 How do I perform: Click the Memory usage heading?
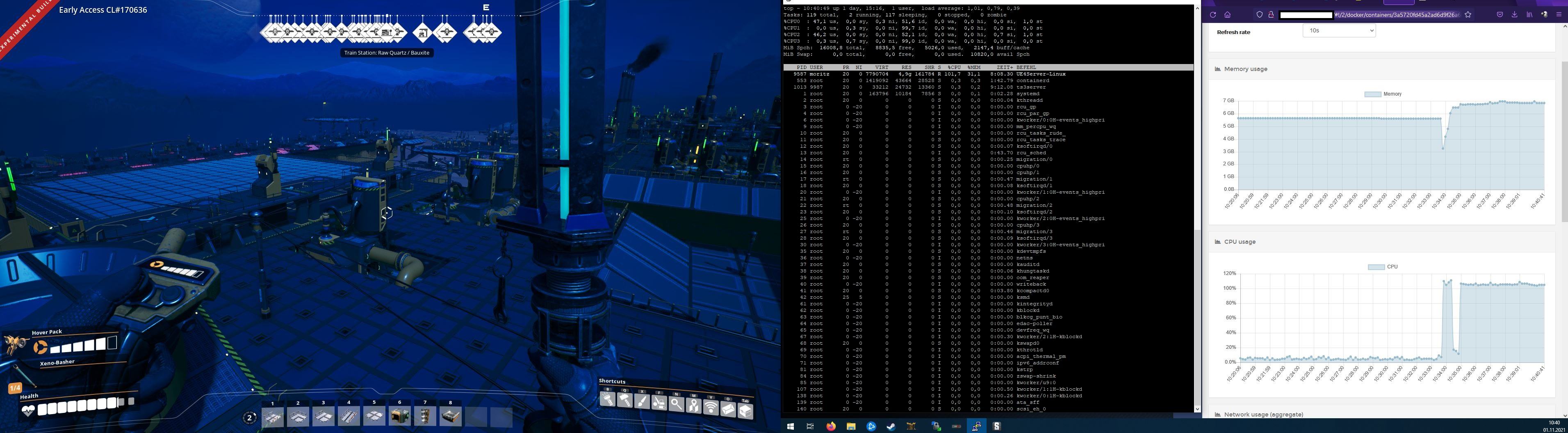click(x=1245, y=69)
